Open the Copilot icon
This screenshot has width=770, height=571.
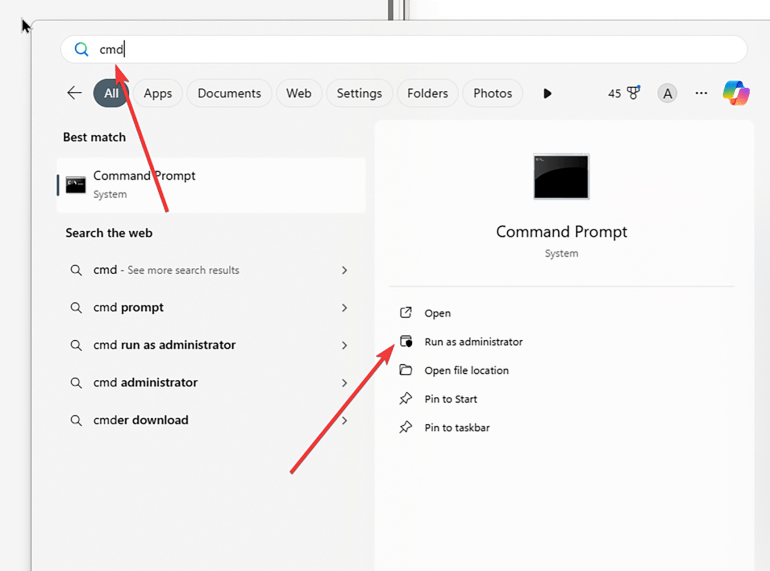(x=736, y=93)
